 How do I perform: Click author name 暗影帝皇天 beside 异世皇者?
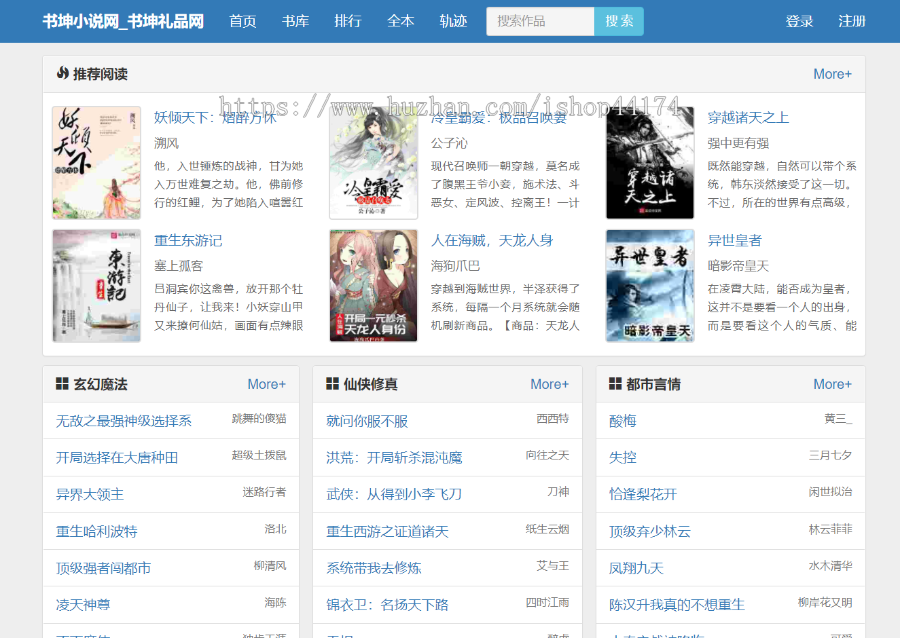click(738, 266)
